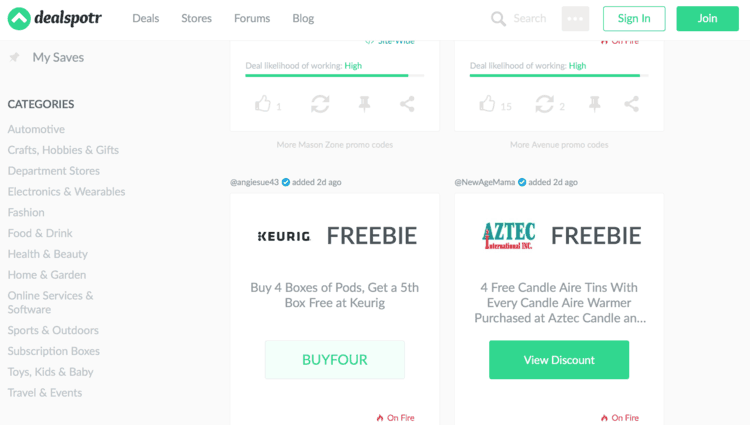Click View Discount for Aztec deal
This screenshot has height=425, width=750.
pyautogui.click(x=559, y=360)
